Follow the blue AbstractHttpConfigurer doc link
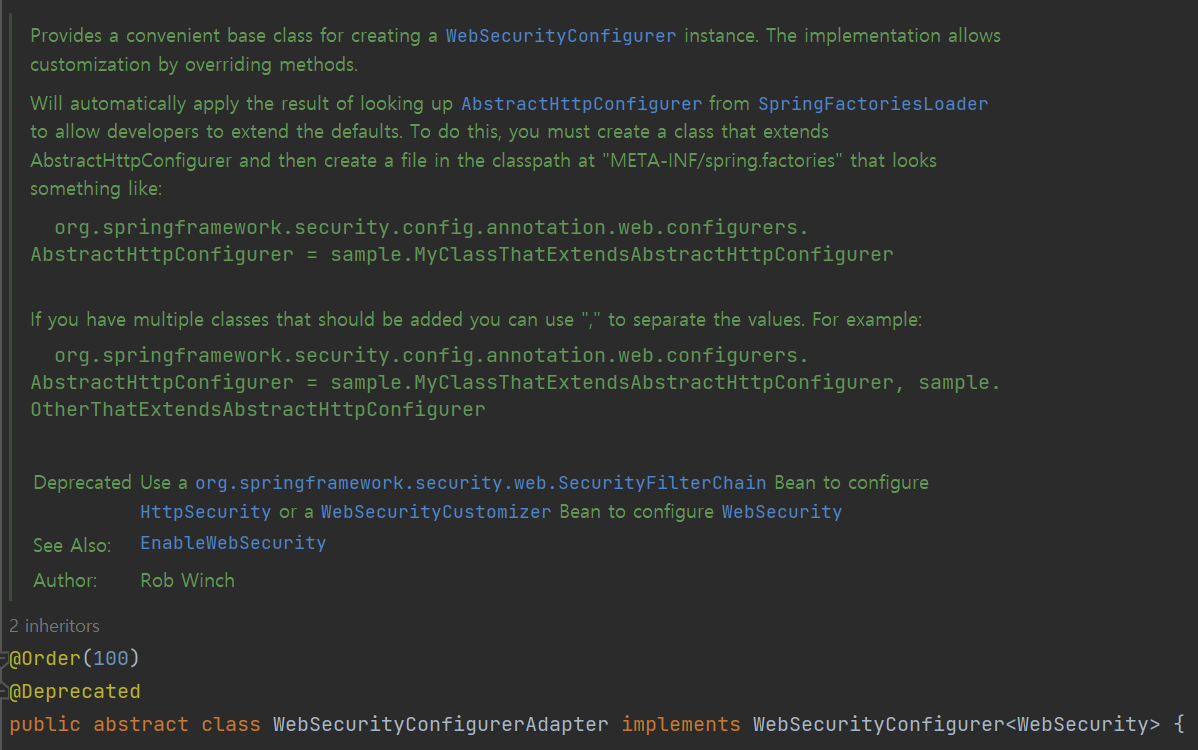 (x=581, y=104)
